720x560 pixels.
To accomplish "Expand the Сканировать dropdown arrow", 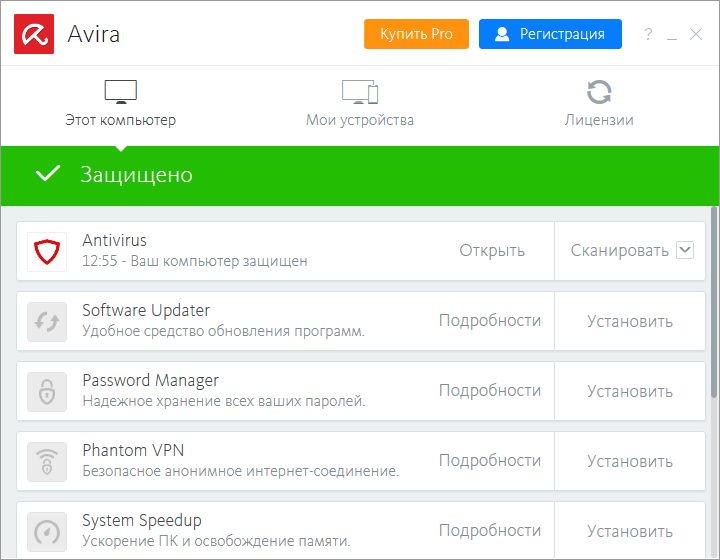I will point(685,250).
